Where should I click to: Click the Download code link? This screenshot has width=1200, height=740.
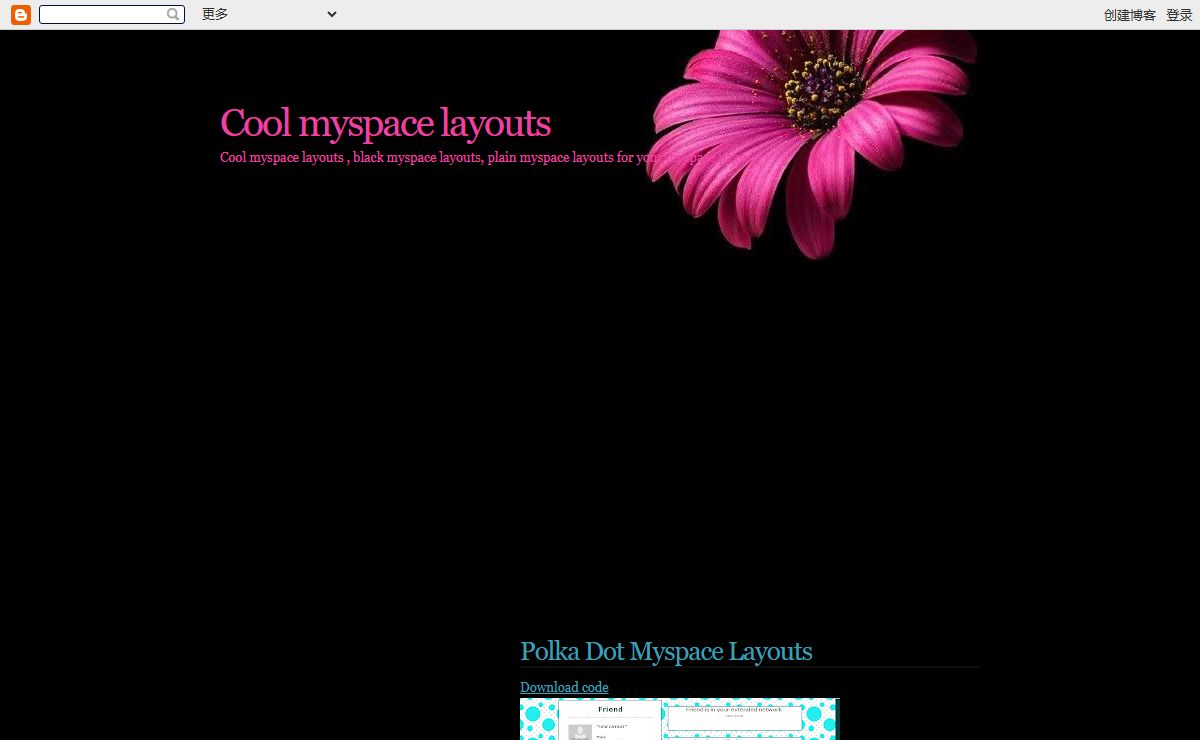(x=564, y=687)
